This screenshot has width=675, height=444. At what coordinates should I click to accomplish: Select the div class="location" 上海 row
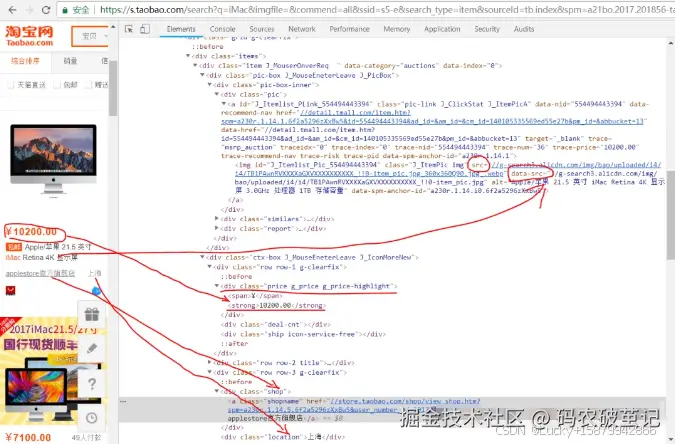[x=283, y=437]
